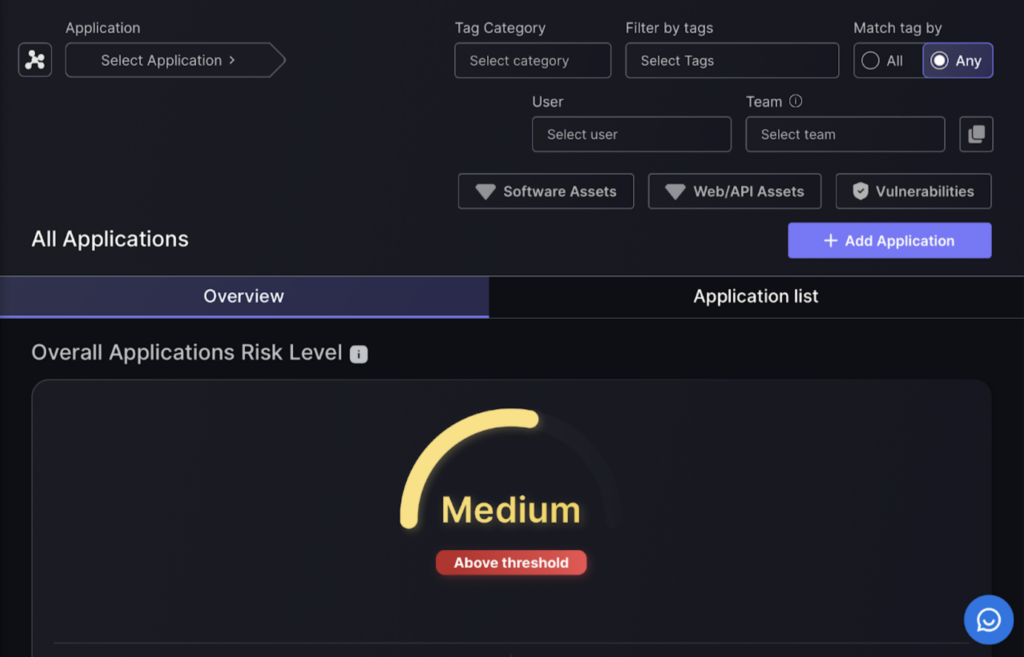This screenshot has width=1024, height=657.
Task: Open the Vulnerabilities view
Action: tap(914, 191)
